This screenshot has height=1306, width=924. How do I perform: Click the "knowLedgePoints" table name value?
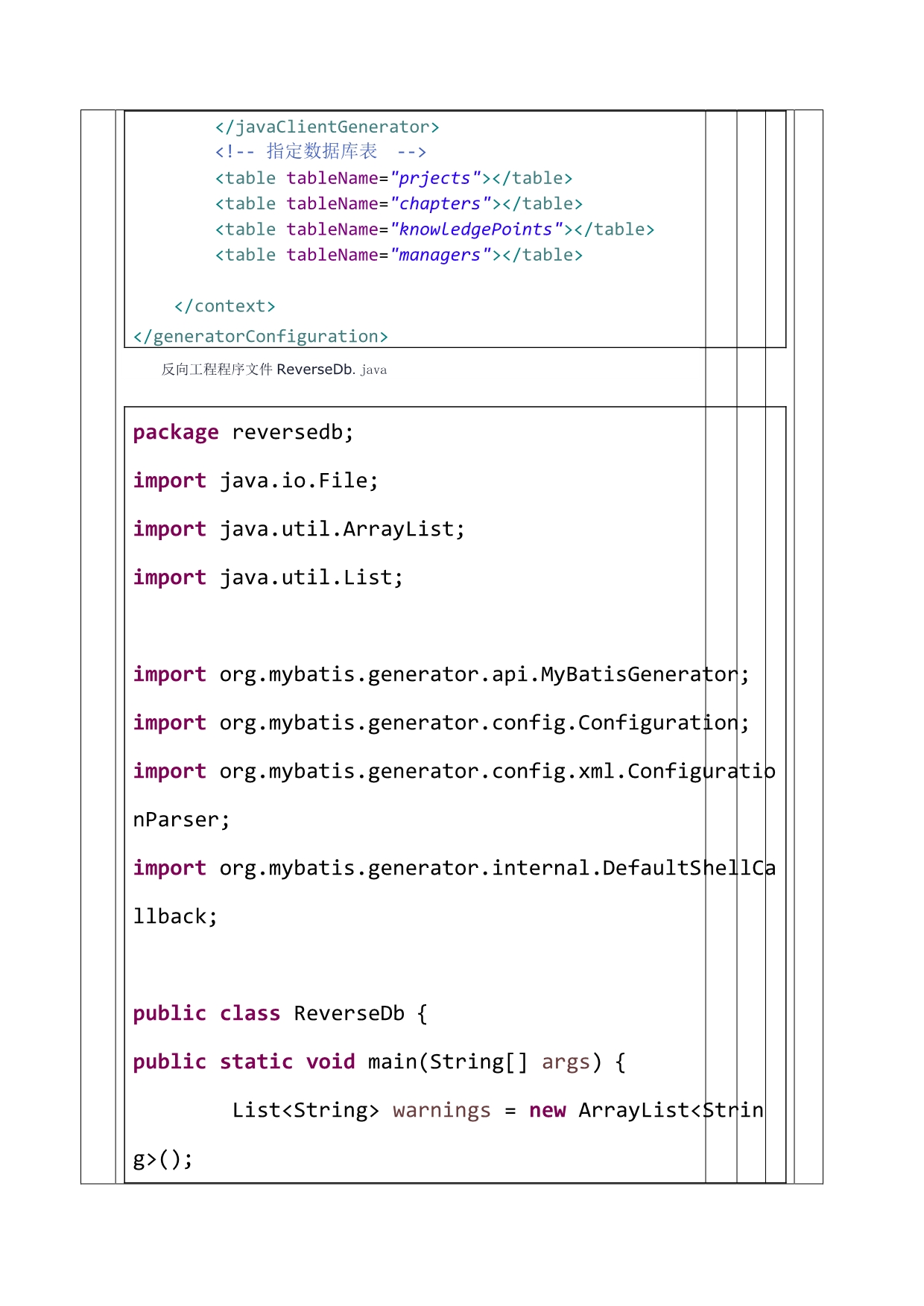(476, 229)
